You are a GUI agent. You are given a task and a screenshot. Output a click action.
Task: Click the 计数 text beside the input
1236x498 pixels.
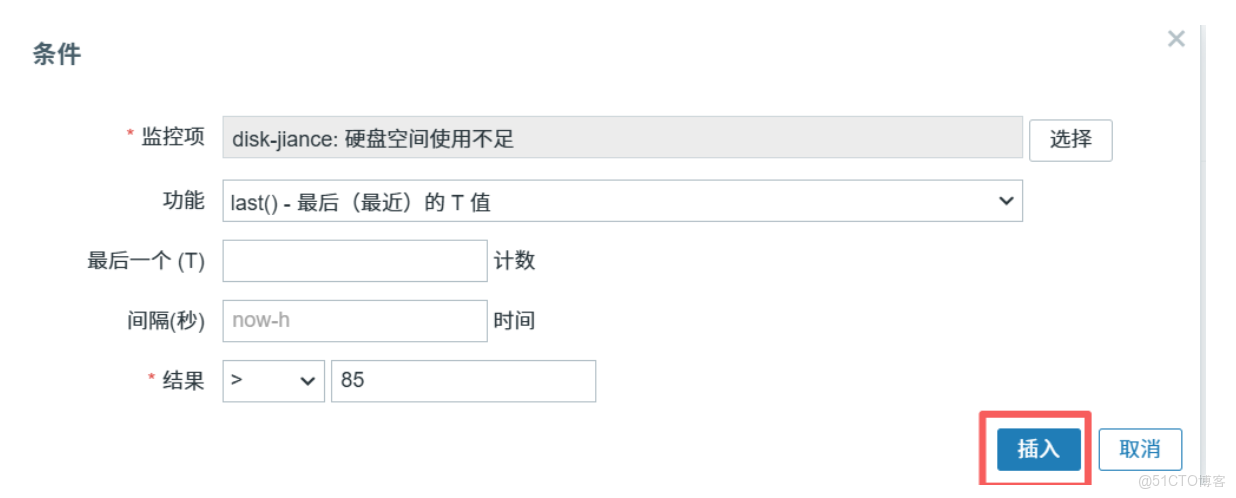[515, 261]
